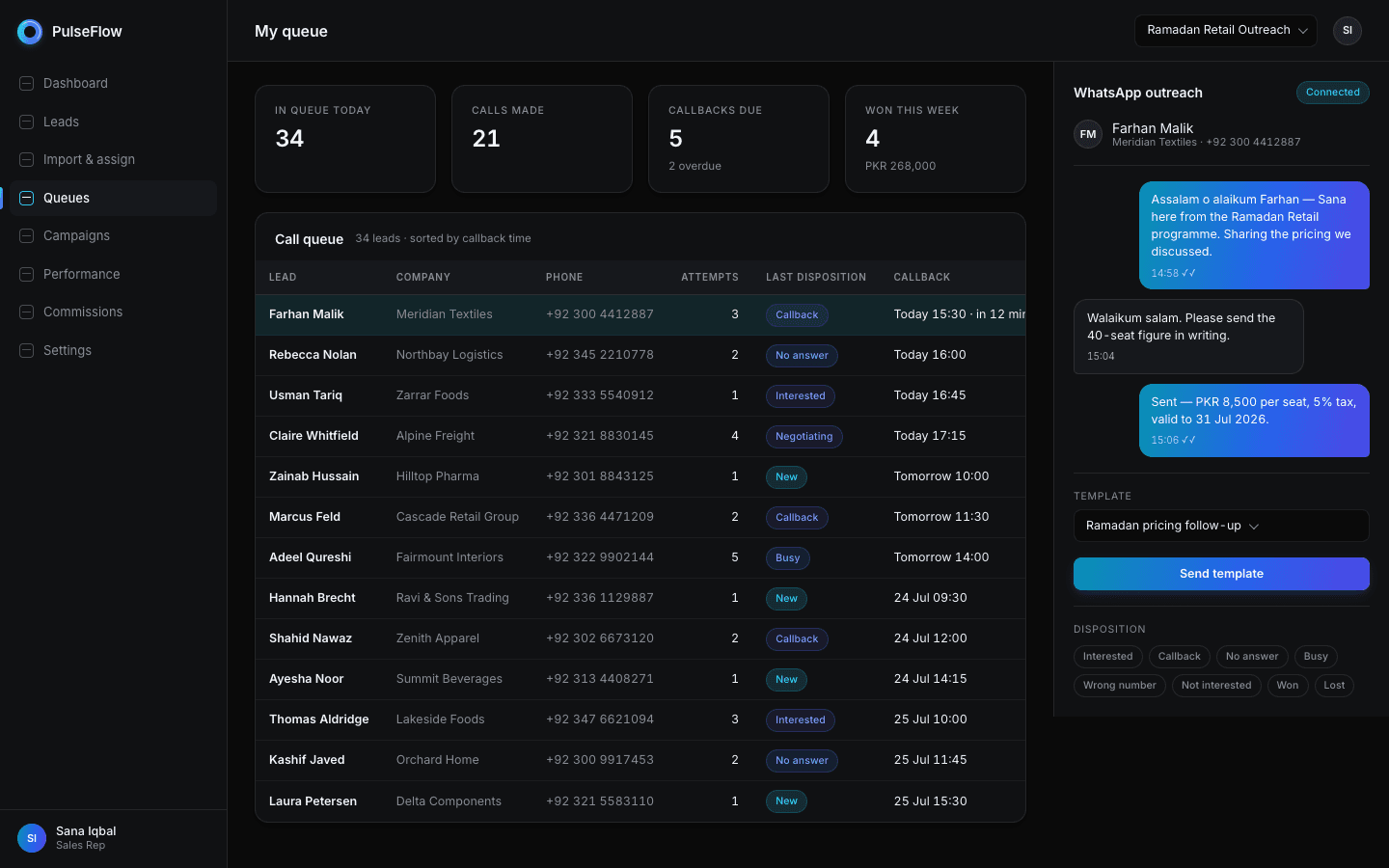This screenshot has width=1389, height=868.
Task: Click the Performance sidebar icon
Action: coord(27,274)
